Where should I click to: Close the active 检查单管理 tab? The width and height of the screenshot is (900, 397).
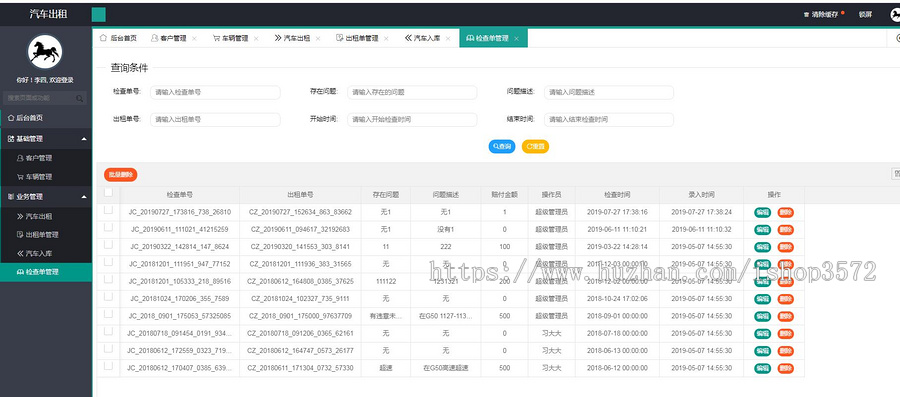pyautogui.click(x=517, y=38)
